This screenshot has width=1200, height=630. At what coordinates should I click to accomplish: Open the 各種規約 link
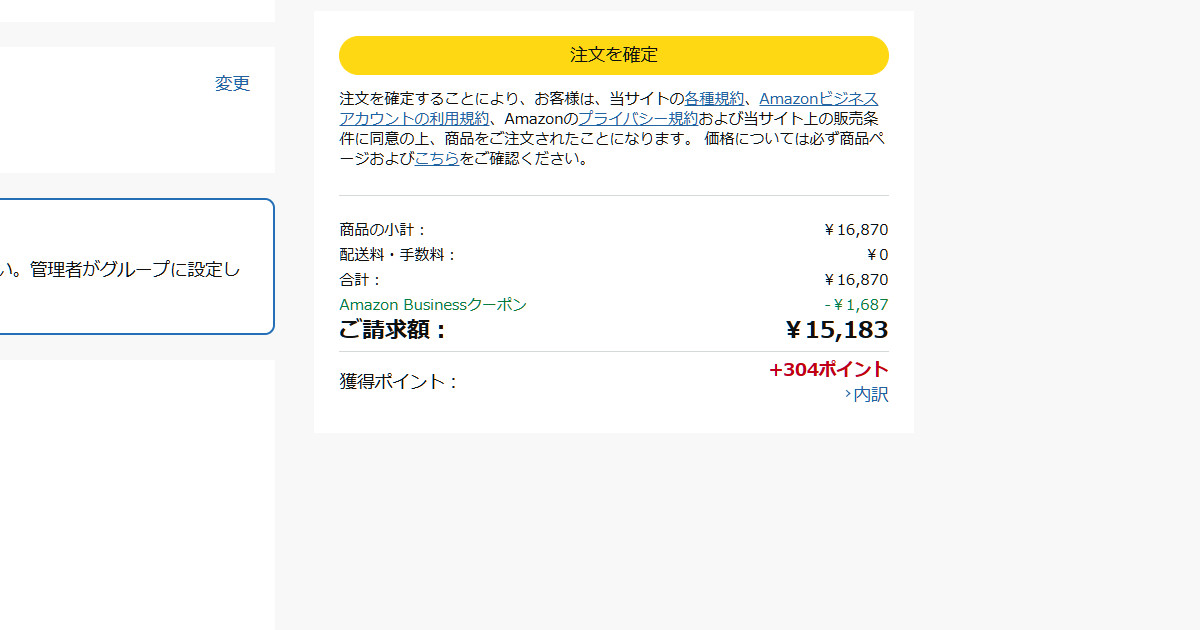click(x=714, y=99)
